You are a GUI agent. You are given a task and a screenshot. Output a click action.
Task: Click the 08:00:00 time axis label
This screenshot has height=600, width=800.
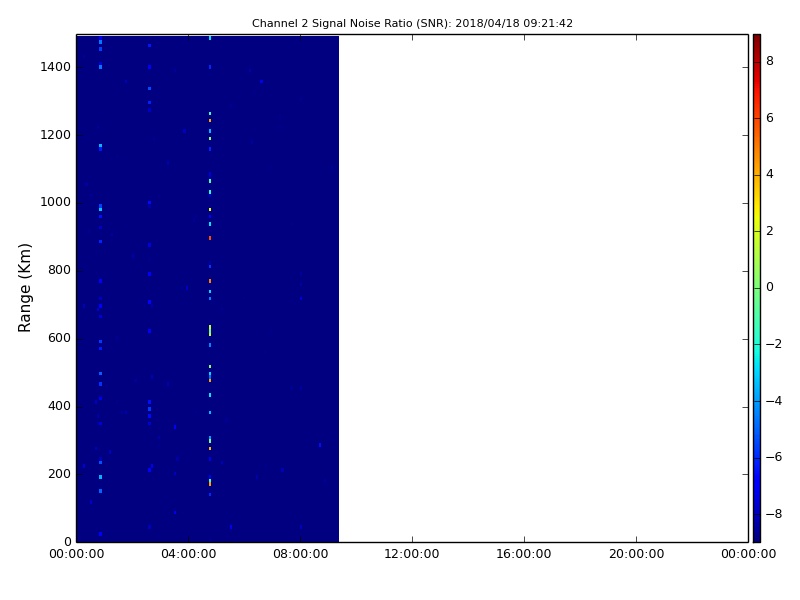(x=301, y=554)
